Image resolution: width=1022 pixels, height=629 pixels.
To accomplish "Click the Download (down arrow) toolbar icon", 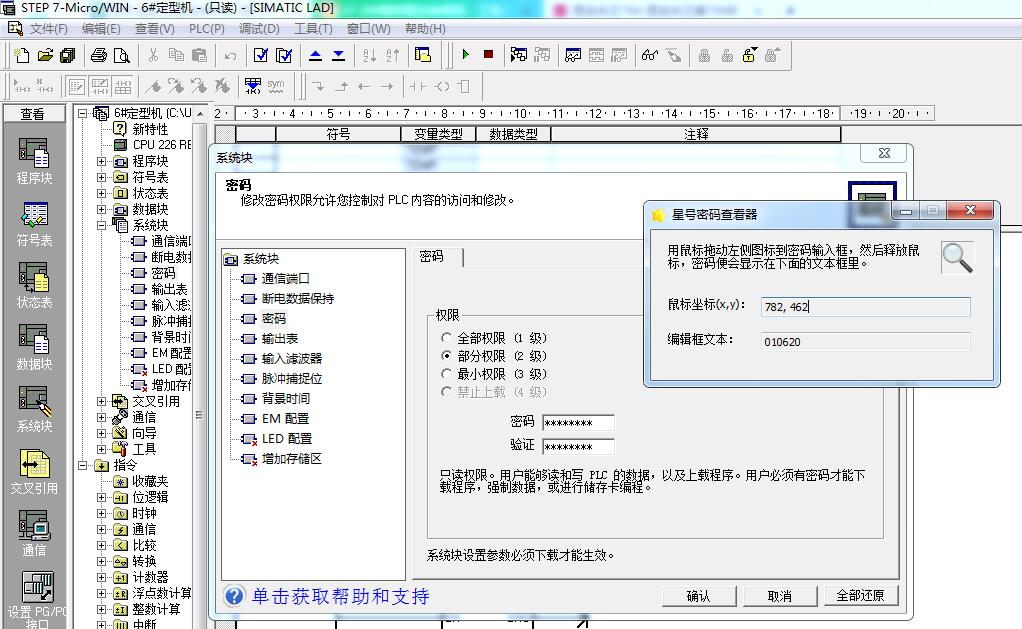I will (338, 55).
